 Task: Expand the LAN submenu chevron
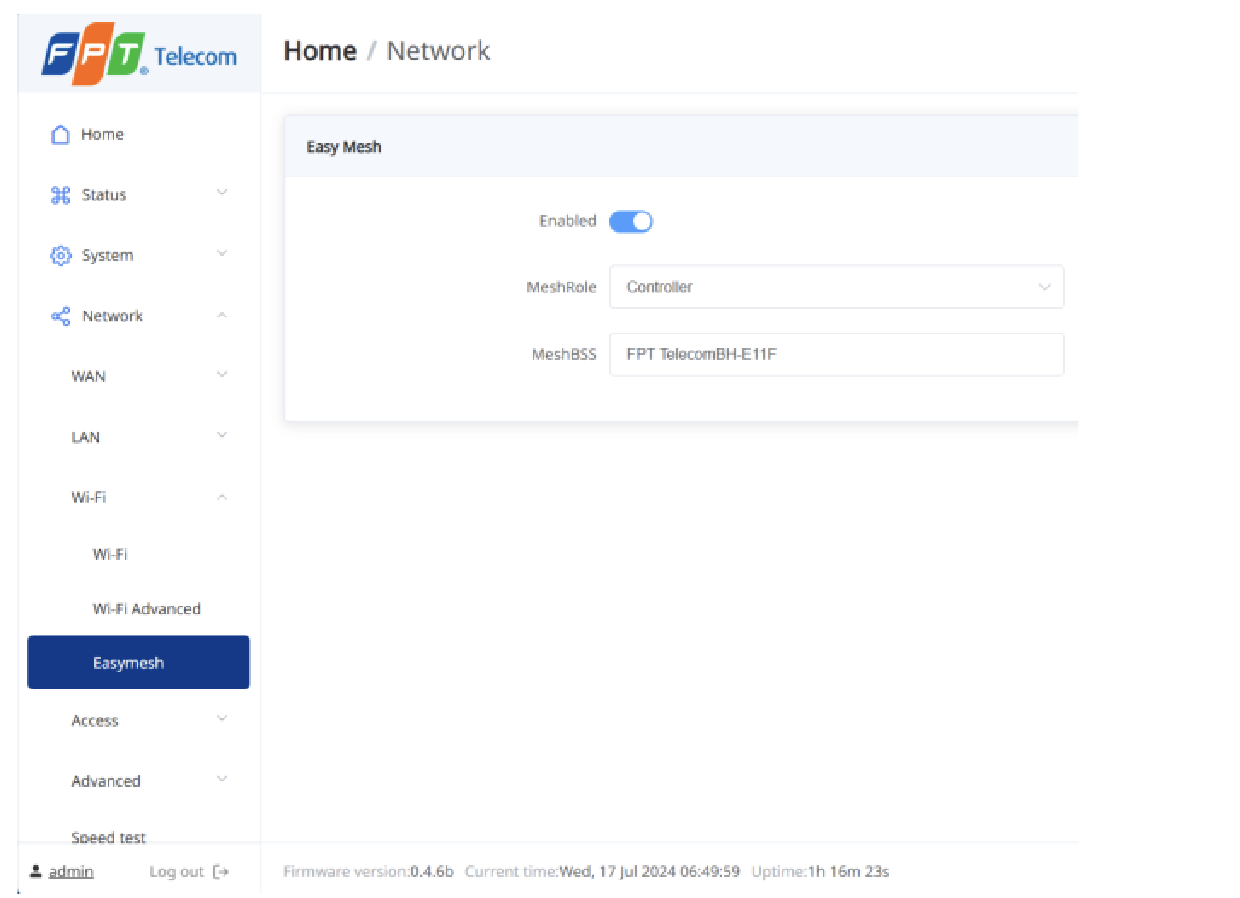[222, 436]
